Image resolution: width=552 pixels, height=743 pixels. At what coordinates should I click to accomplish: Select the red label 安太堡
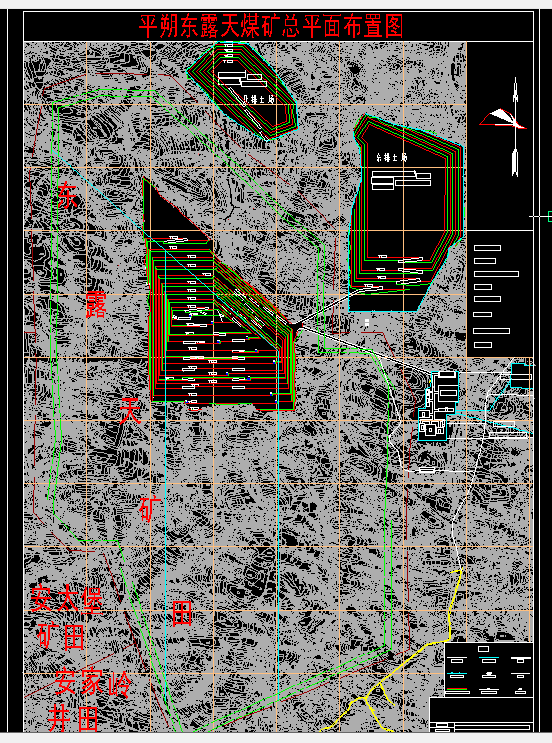point(66,599)
